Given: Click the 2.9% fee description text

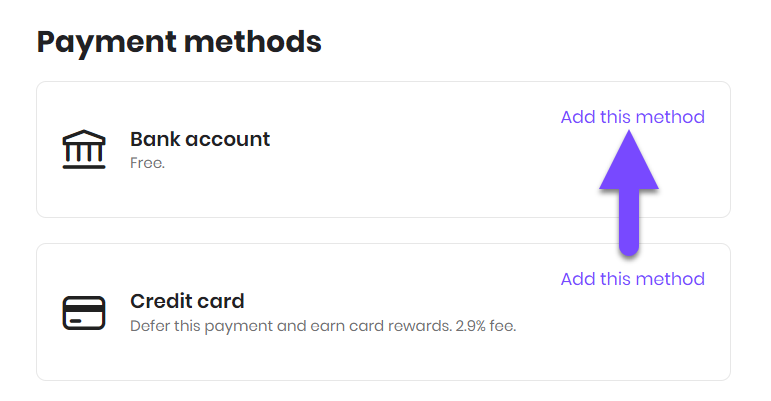Looking at the screenshot, I should [x=323, y=326].
